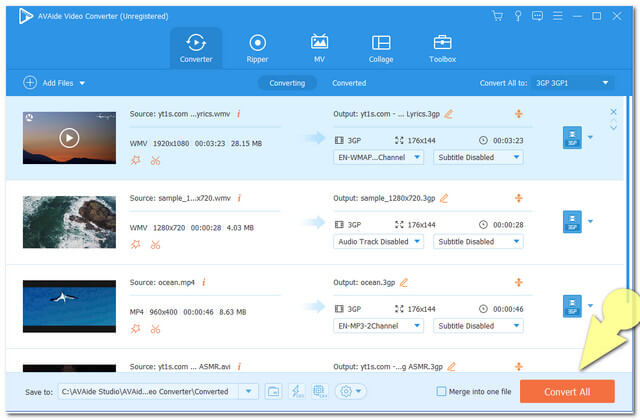This screenshot has height=420, width=640.
Task: Expand the Save to path dropdown
Action: (x=248, y=391)
